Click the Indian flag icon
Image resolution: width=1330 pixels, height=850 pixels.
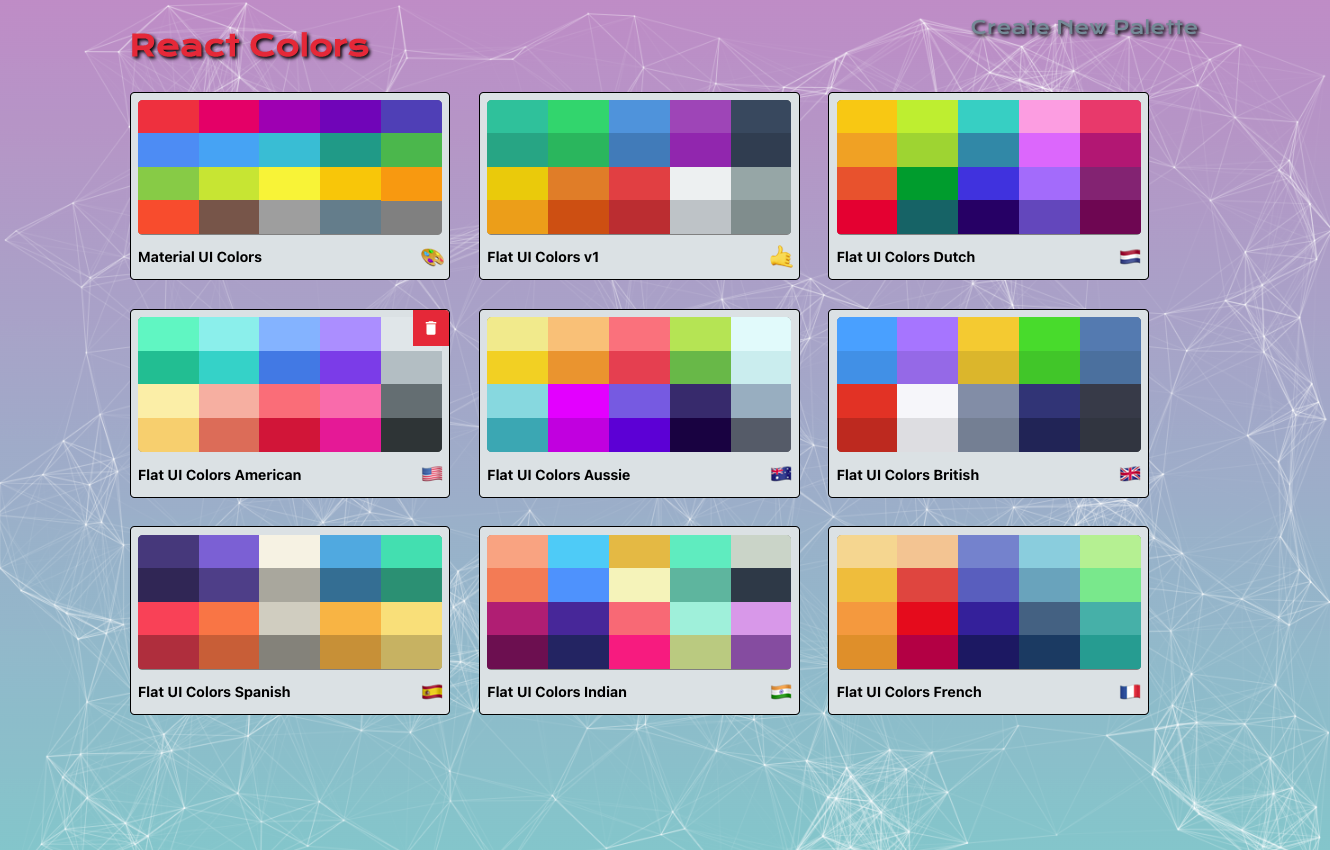click(781, 691)
